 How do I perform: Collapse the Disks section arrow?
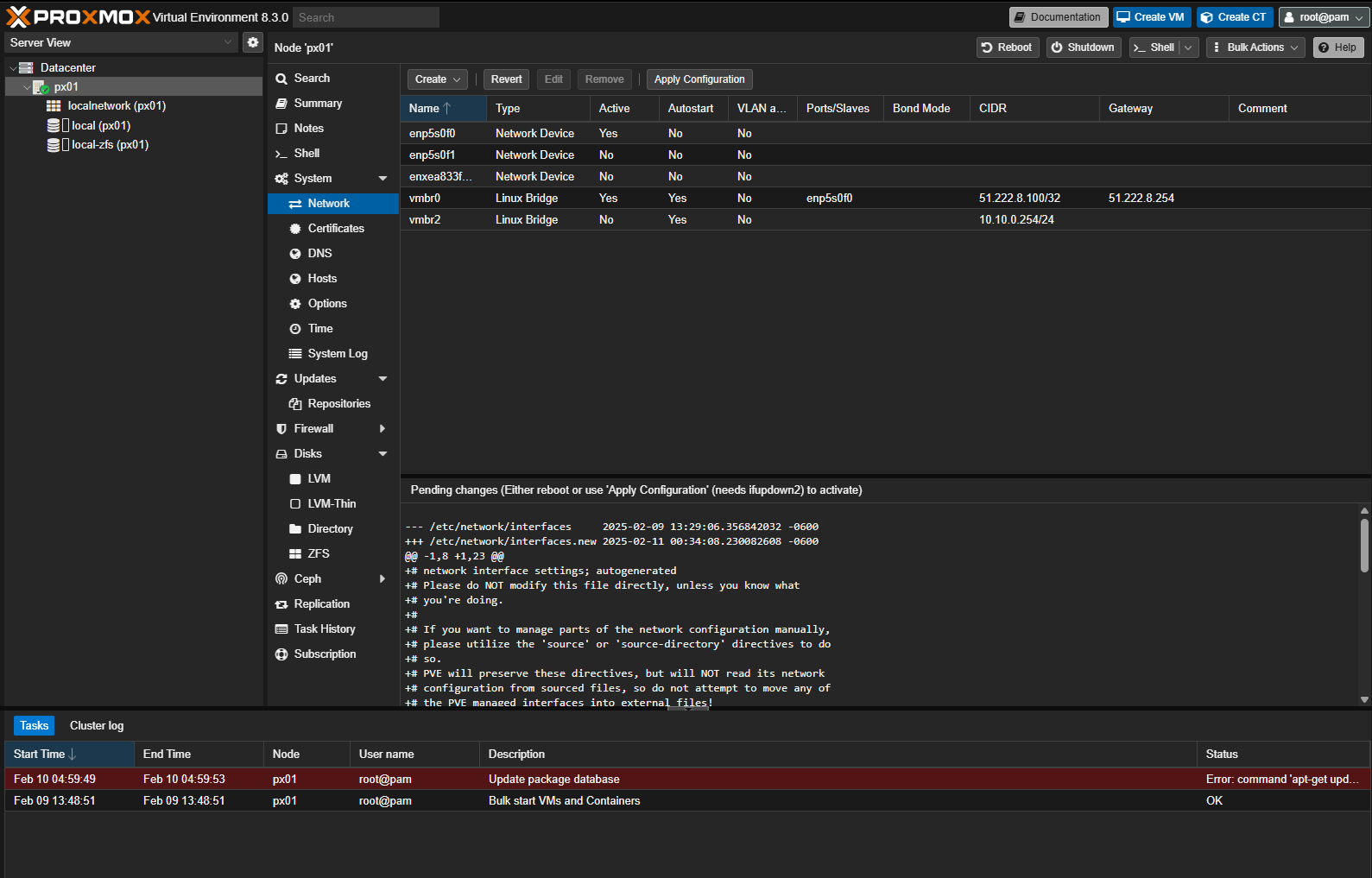coord(383,453)
